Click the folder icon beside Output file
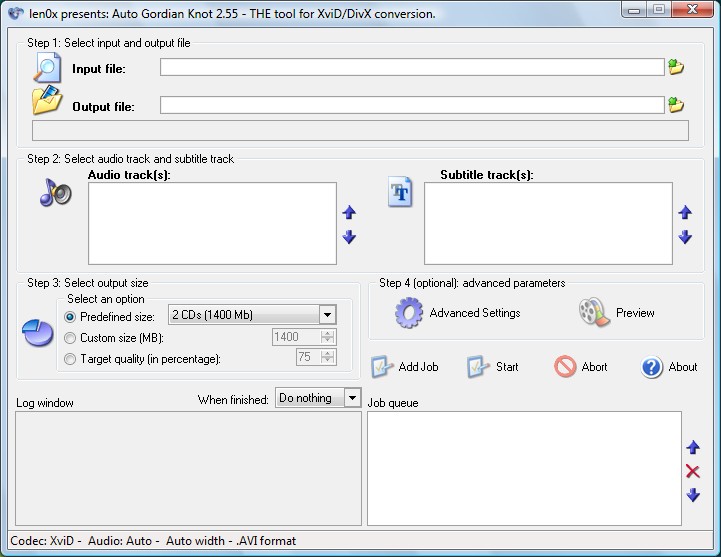 [47, 100]
